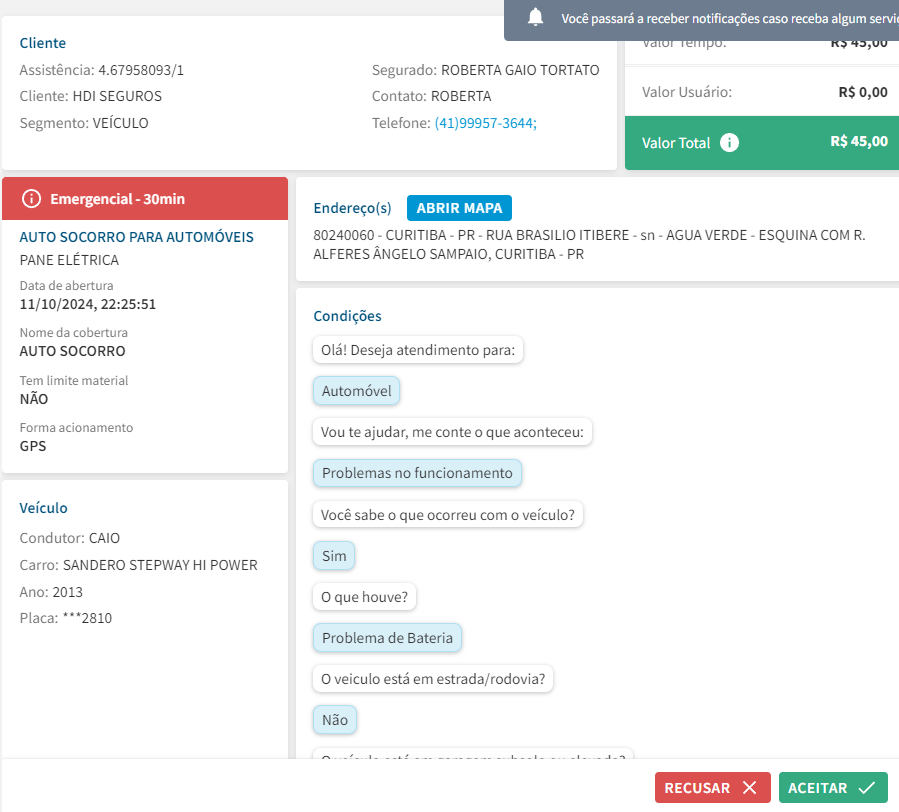The height and width of the screenshot is (812, 899).
Task: Click the AUTO SOCORRO PARA AUTOMÓVEIS heading
Action: [x=137, y=237]
